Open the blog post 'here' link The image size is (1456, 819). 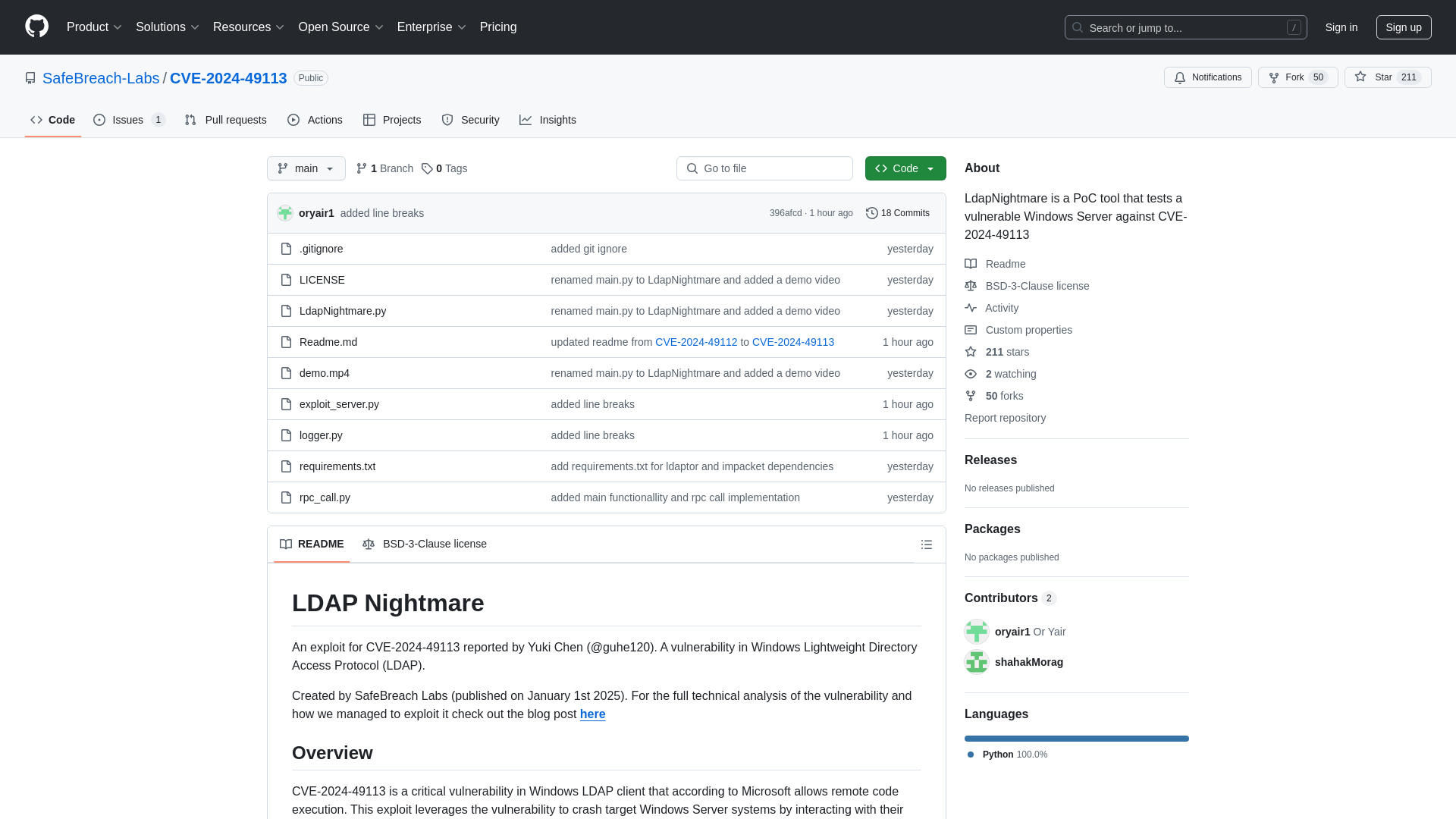[x=592, y=714]
